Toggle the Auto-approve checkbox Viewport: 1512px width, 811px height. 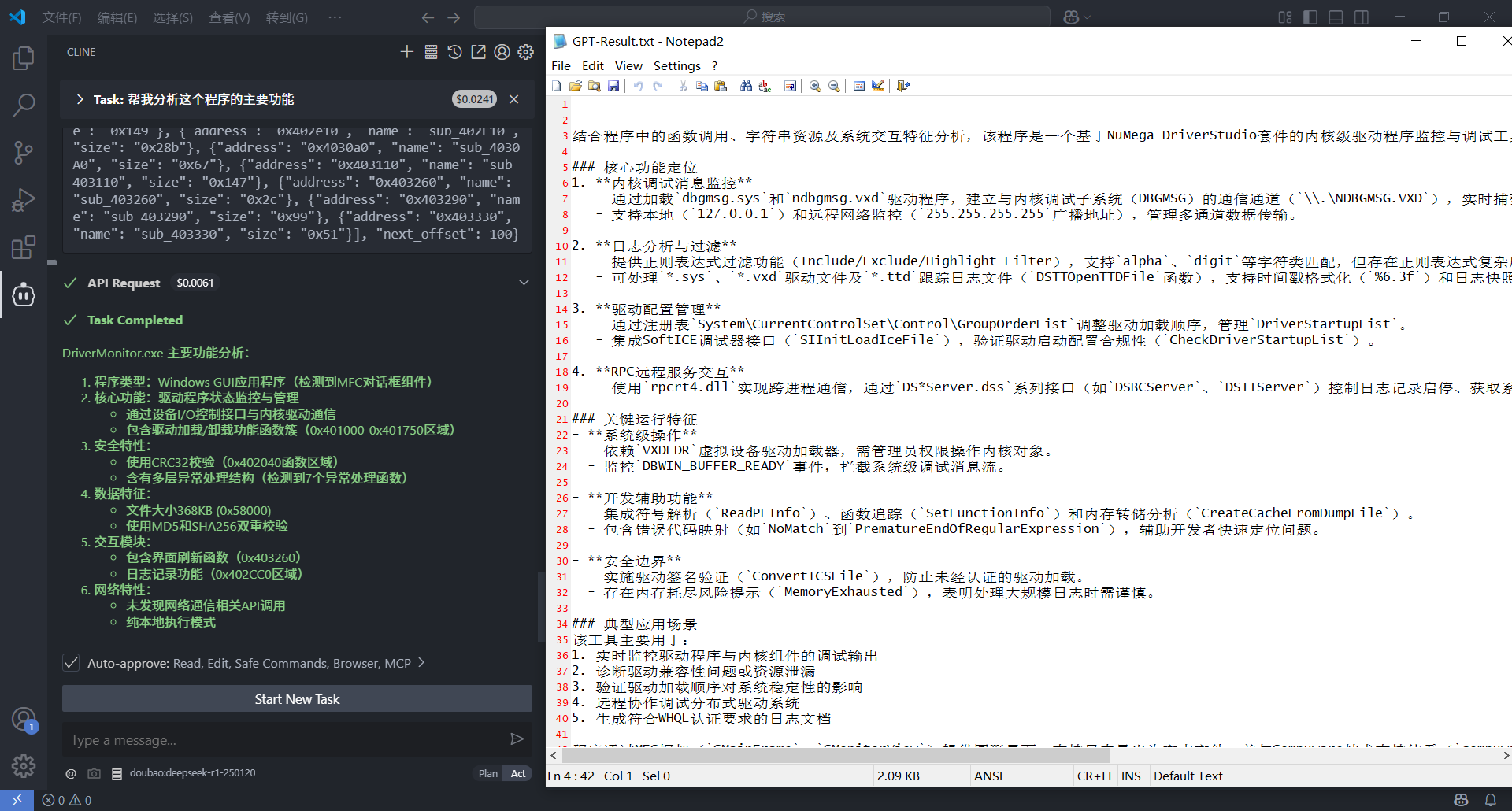coord(71,663)
